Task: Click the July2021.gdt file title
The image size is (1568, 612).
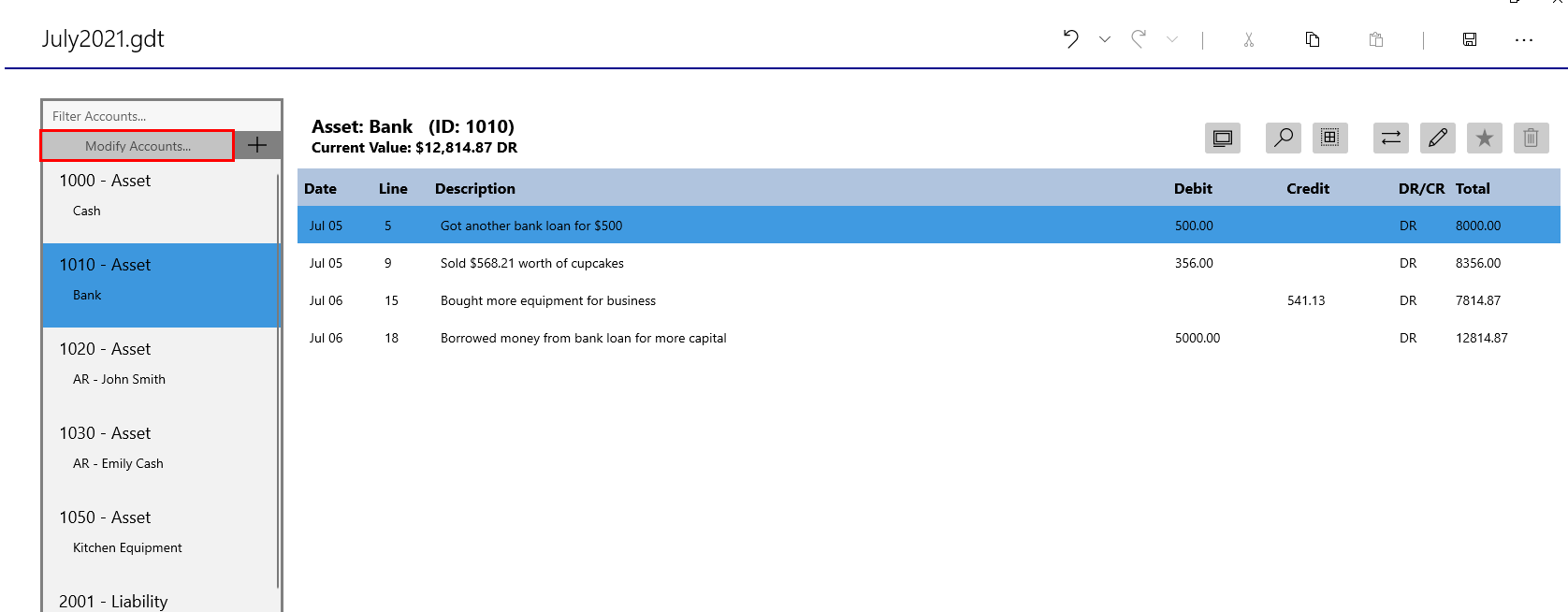Action: pos(103,39)
